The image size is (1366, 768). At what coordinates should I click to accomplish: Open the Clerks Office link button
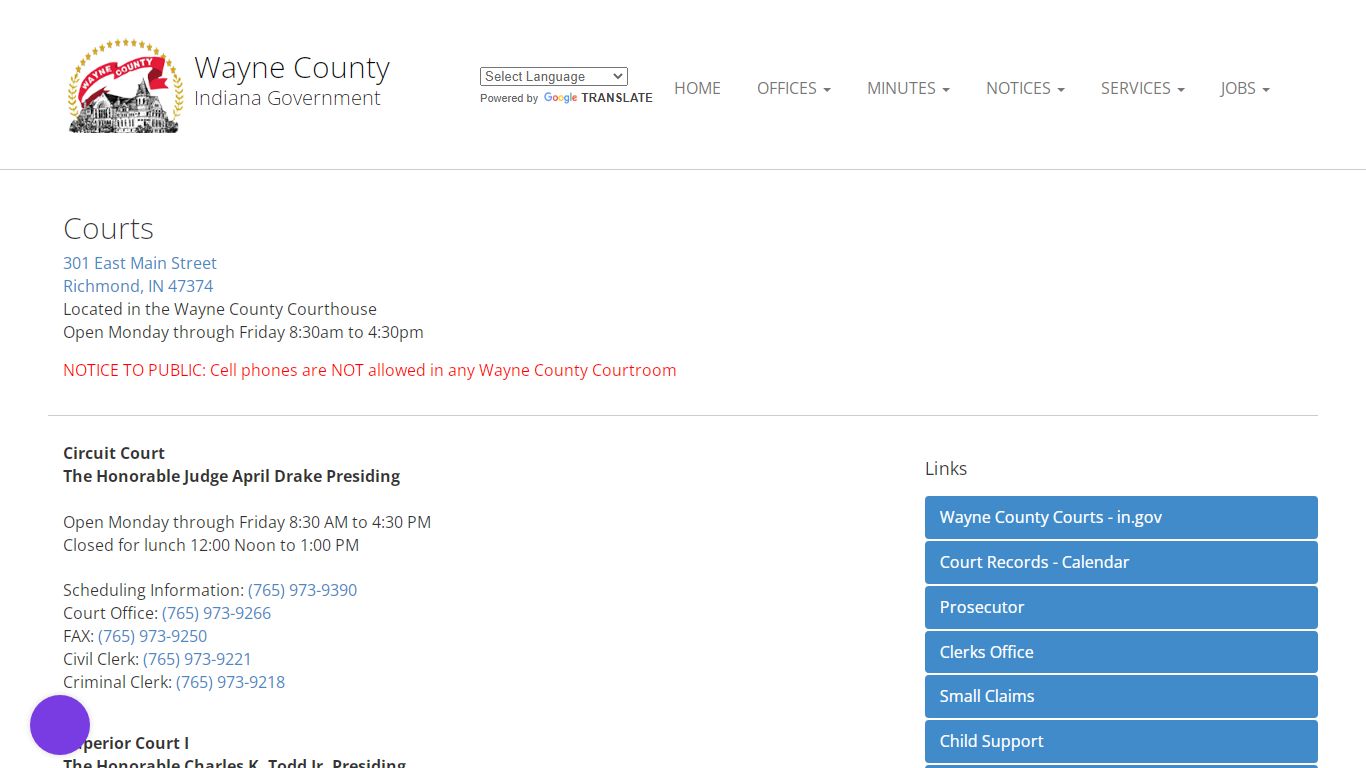pyautogui.click(x=1121, y=652)
